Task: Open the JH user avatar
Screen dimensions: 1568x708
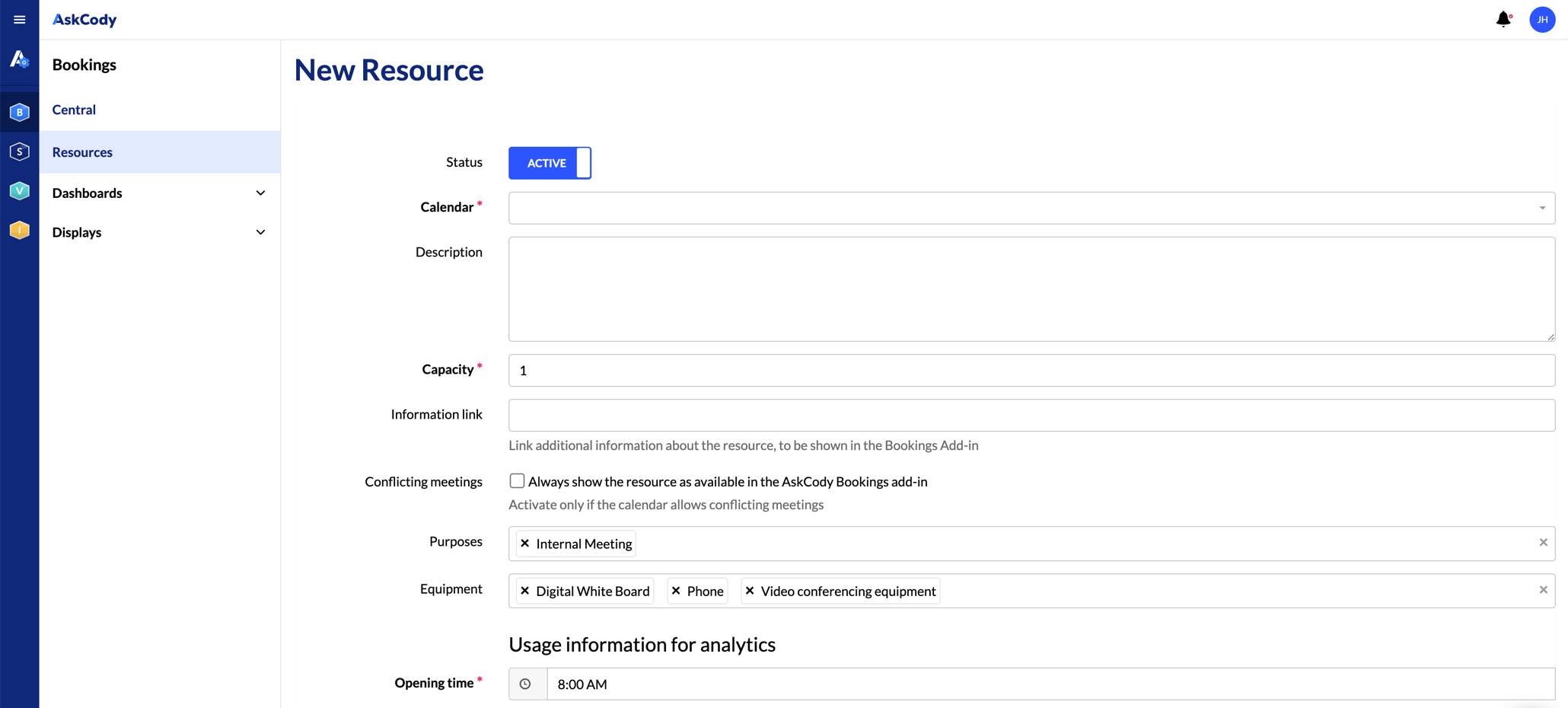Action: pos(1541,20)
